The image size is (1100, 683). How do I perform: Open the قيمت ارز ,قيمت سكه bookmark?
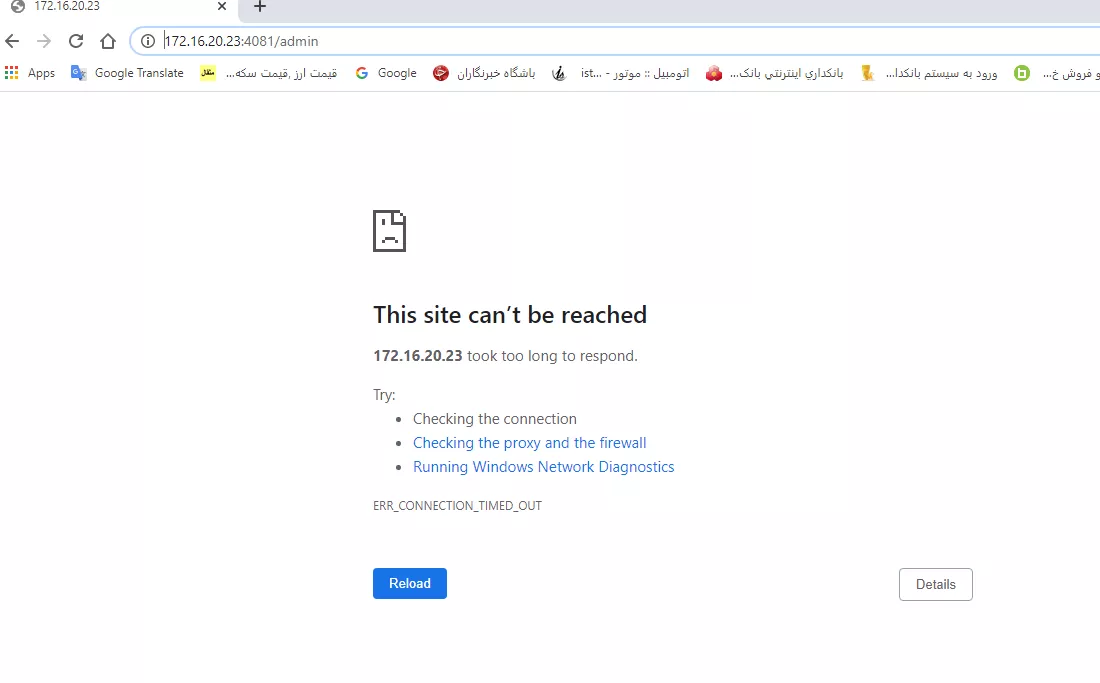(269, 73)
